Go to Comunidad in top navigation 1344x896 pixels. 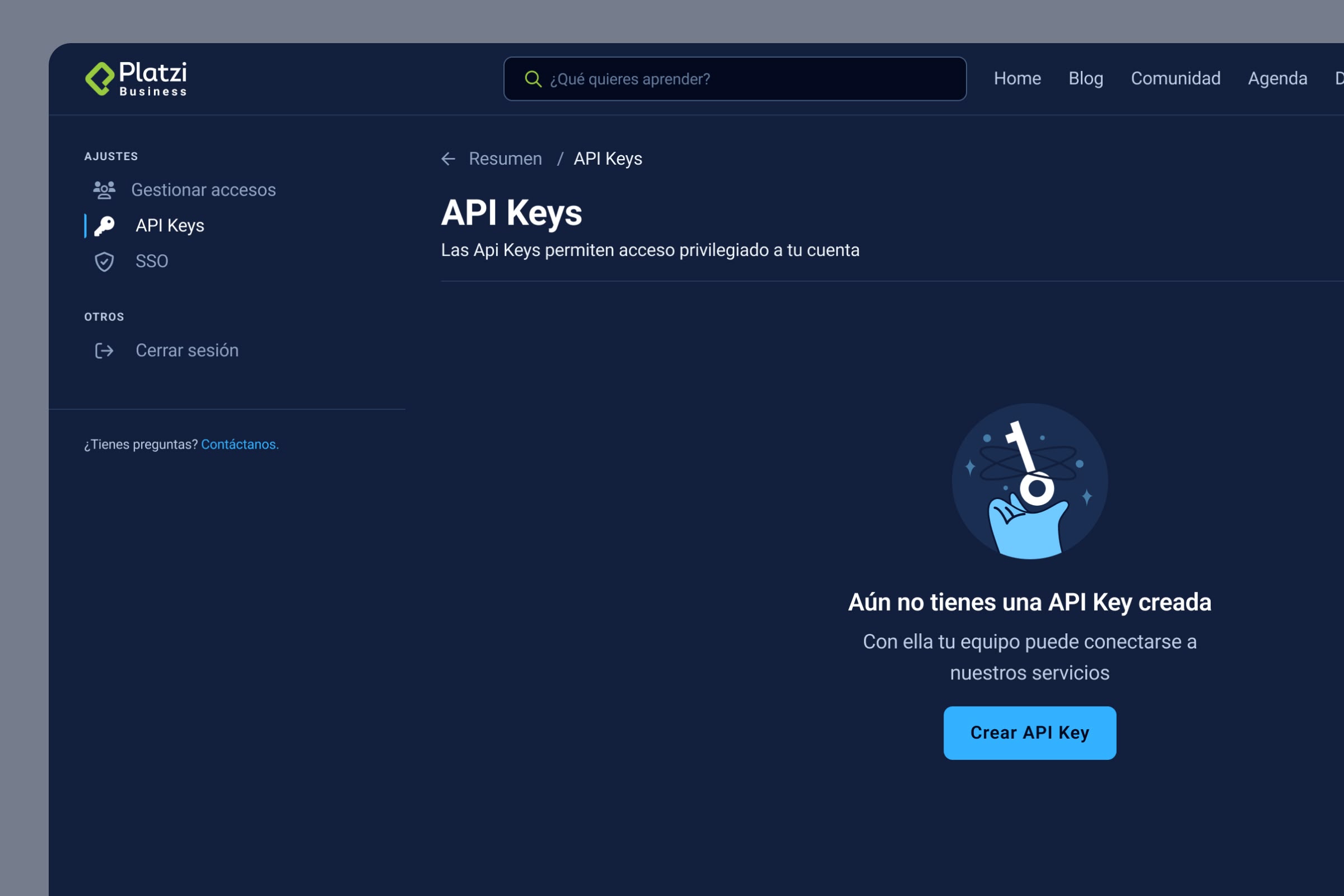(x=1175, y=78)
